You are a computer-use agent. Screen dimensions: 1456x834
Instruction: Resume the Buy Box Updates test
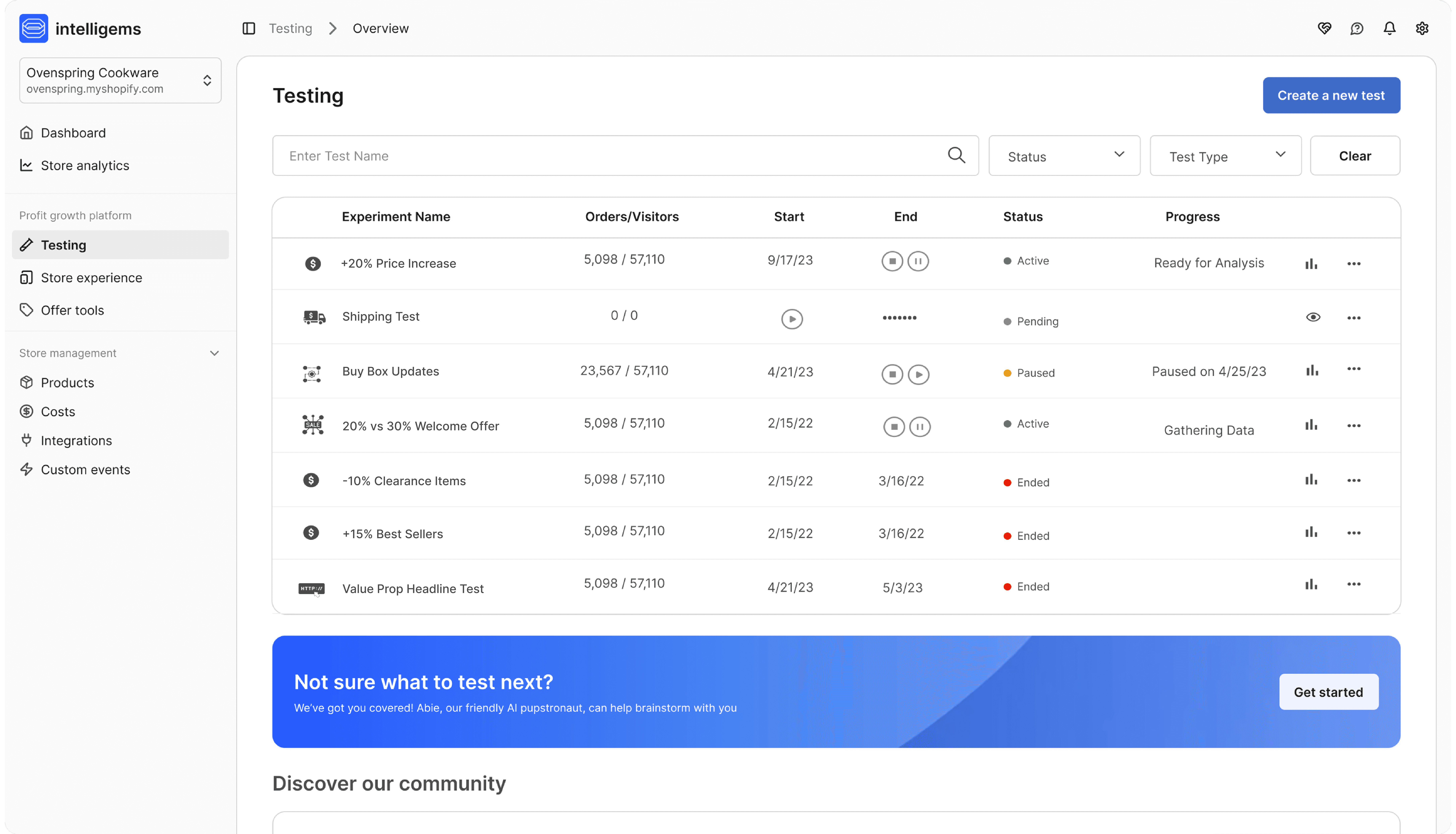(919, 375)
